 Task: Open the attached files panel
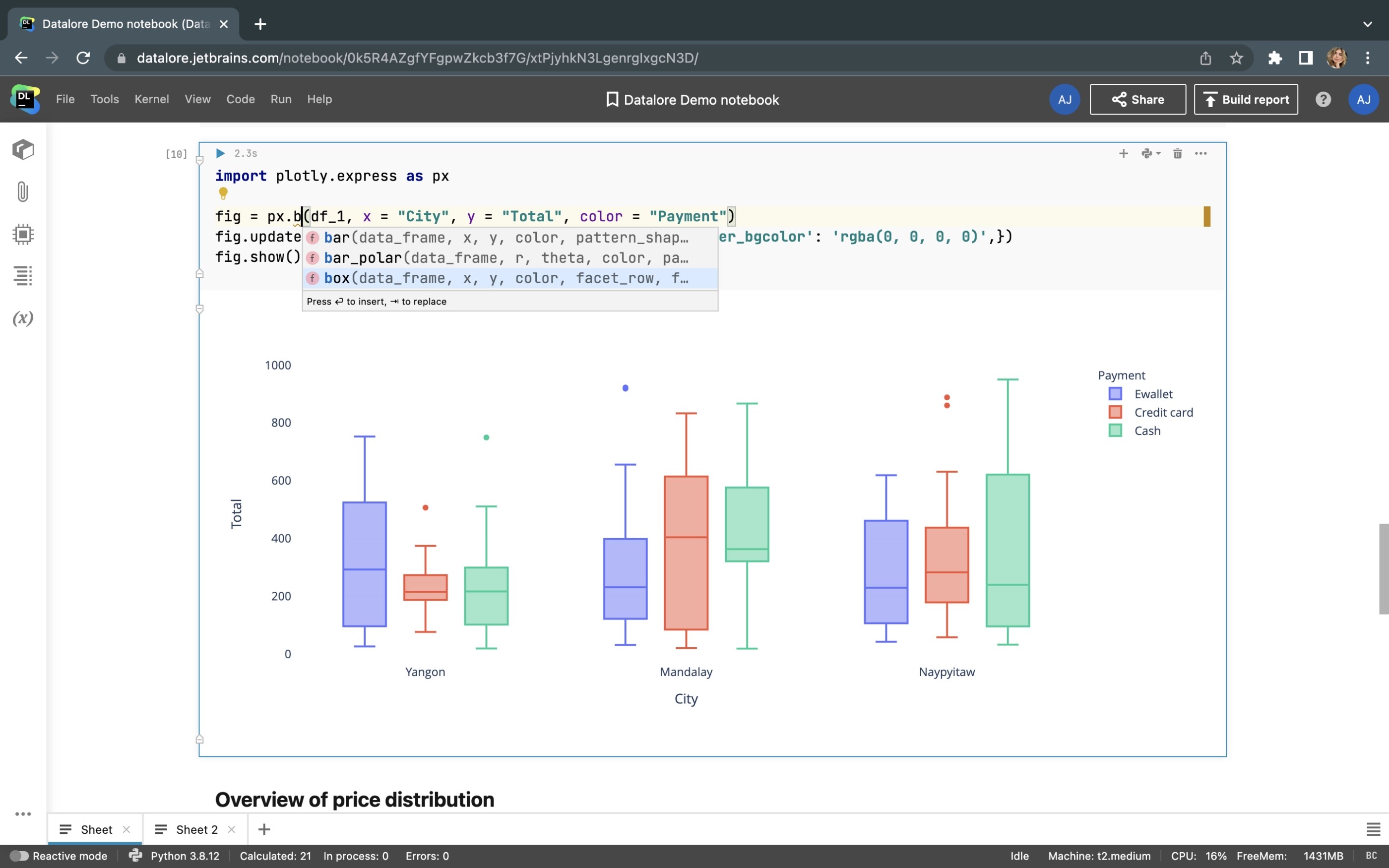(x=23, y=192)
